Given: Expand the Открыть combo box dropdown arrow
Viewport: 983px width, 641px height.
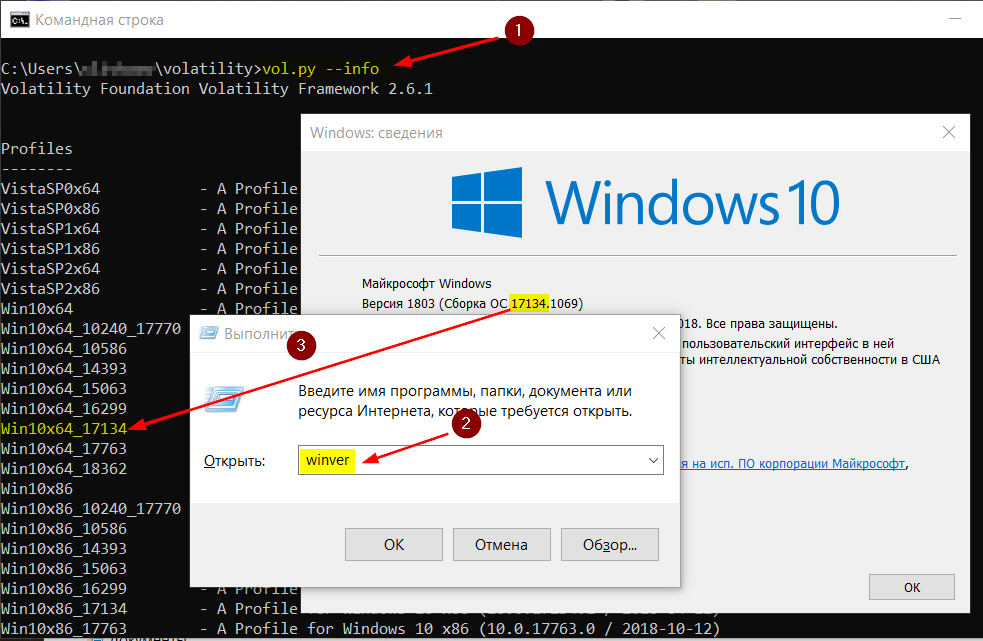Looking at the screenshot, I should 653,460.
